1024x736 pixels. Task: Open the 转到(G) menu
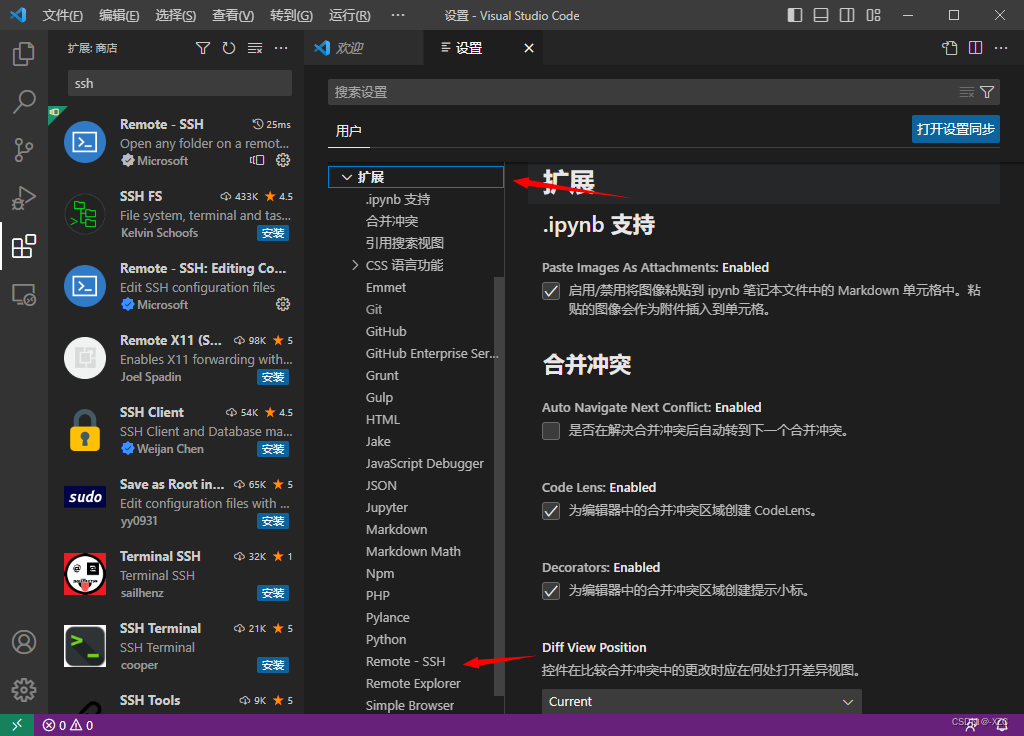point(291,15)
